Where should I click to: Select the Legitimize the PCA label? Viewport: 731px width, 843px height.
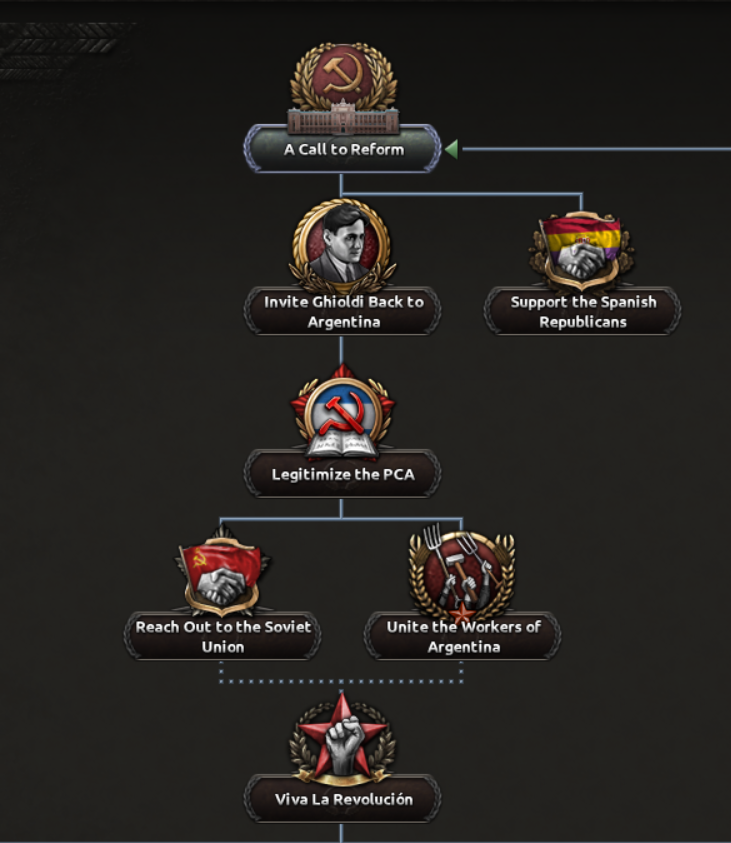pos(342,474)
